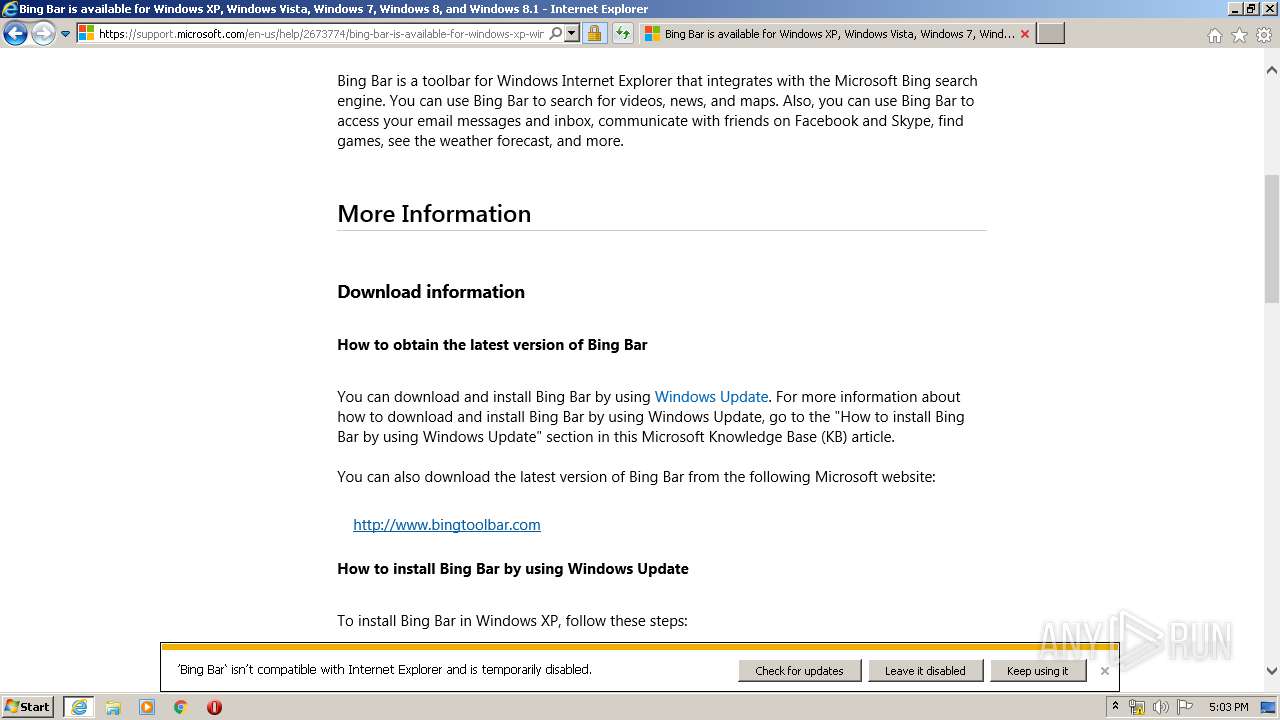Image resolution: width=1280 pixels, height=720 pixels.
Task: Click the Action Center flag icon
Action: point(1185,707)
